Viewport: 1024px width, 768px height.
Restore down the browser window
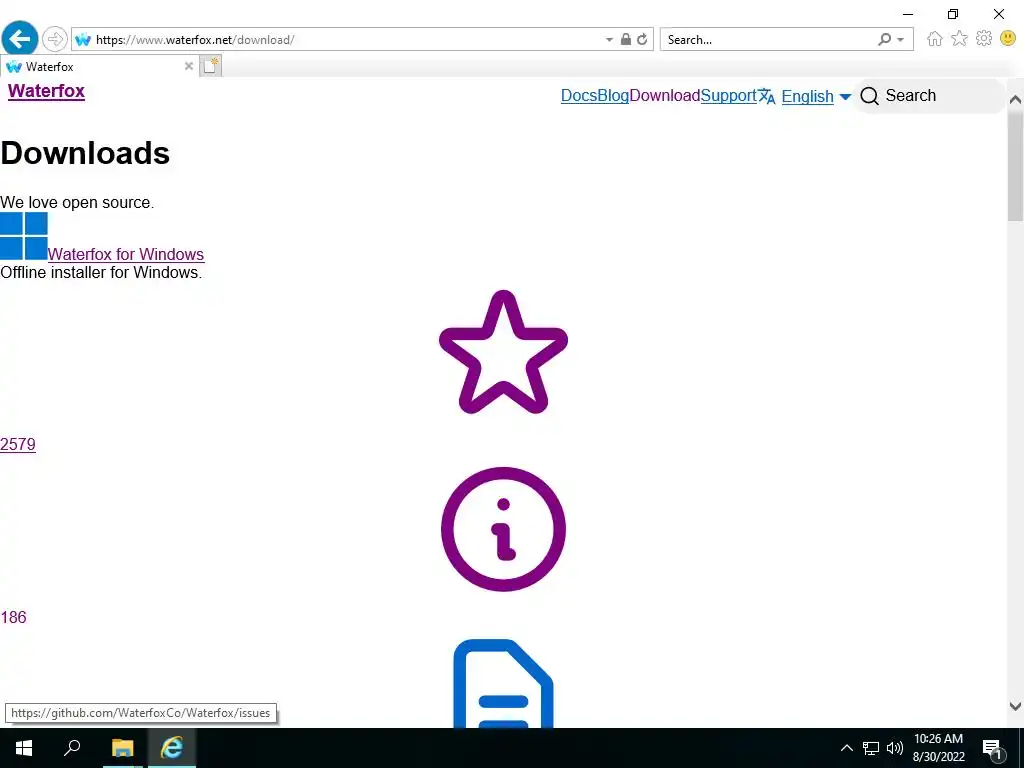[x=953, y=14]
